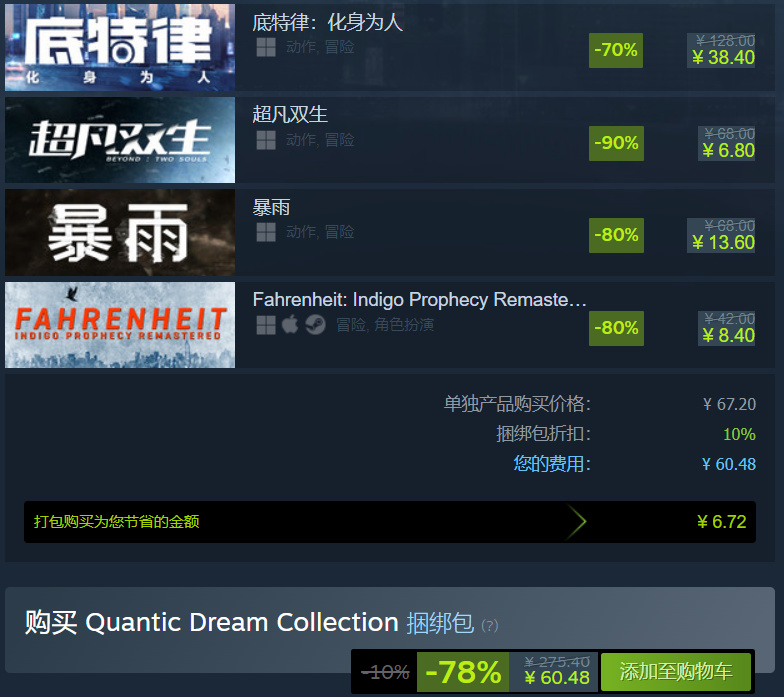The height and width of the screenshot is (697, 784).
Task: Click Windows icon under 底特律：化身为人
Action: [266, 48]
